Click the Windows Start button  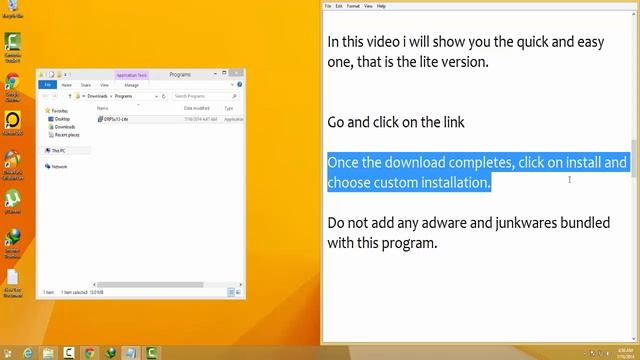click(x=7, y=353)
